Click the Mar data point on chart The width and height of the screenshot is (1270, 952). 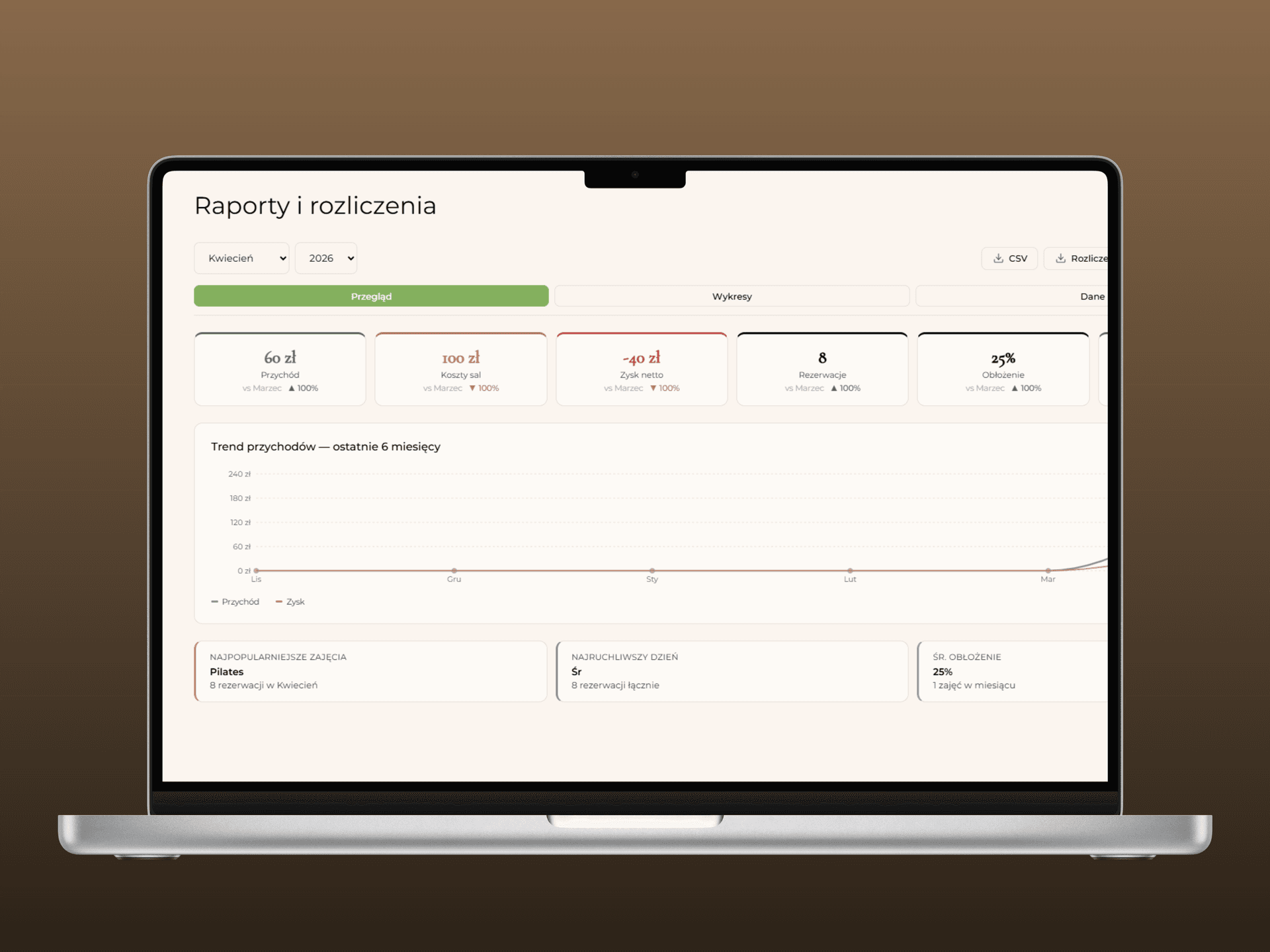point(1048,571)
